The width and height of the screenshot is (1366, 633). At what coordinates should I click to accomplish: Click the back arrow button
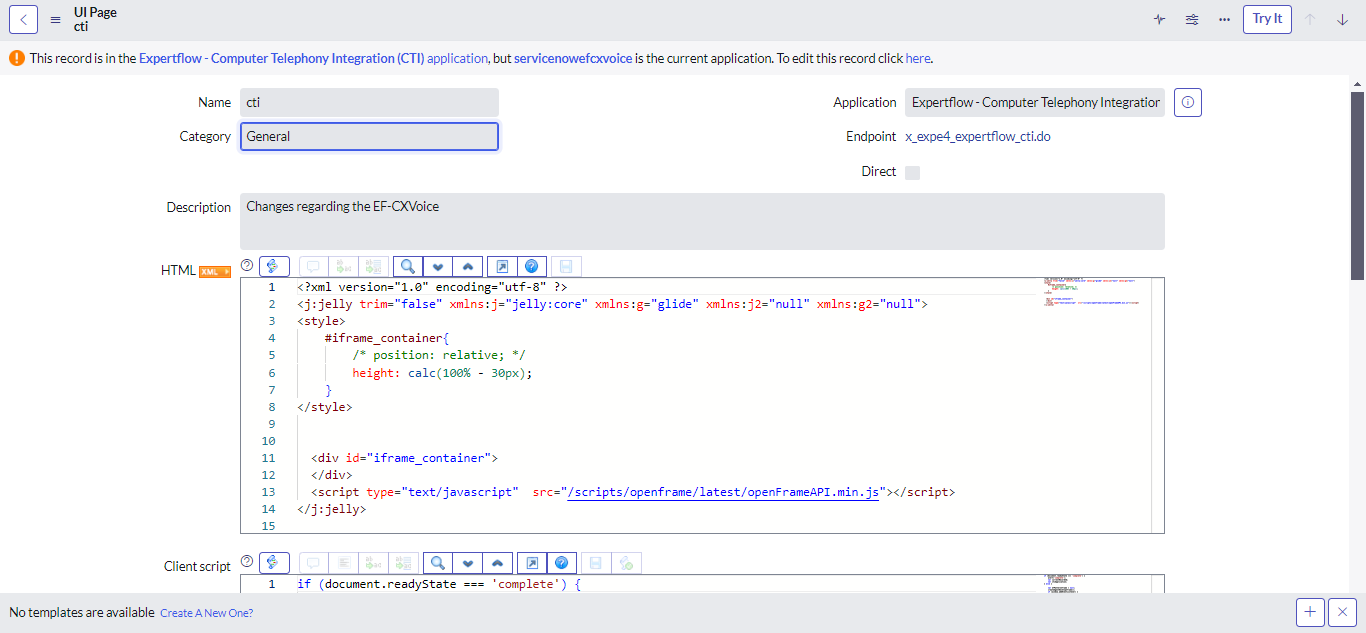coord(23,19)
